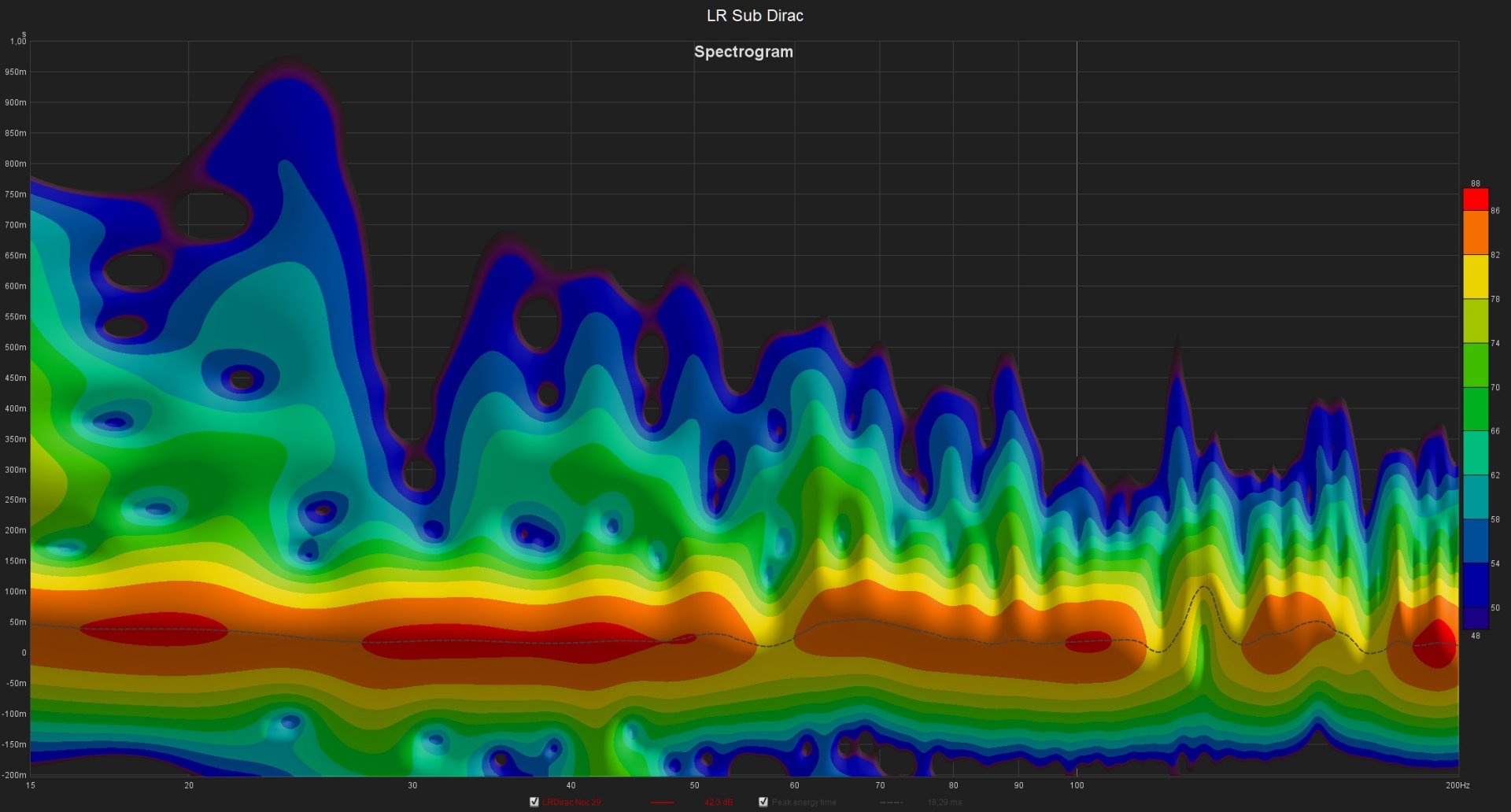The height and width of the screenshot is (812, 1511).
Task: Click the red 86–88 dB color swatch
Action: click(x=1475, y=200)
